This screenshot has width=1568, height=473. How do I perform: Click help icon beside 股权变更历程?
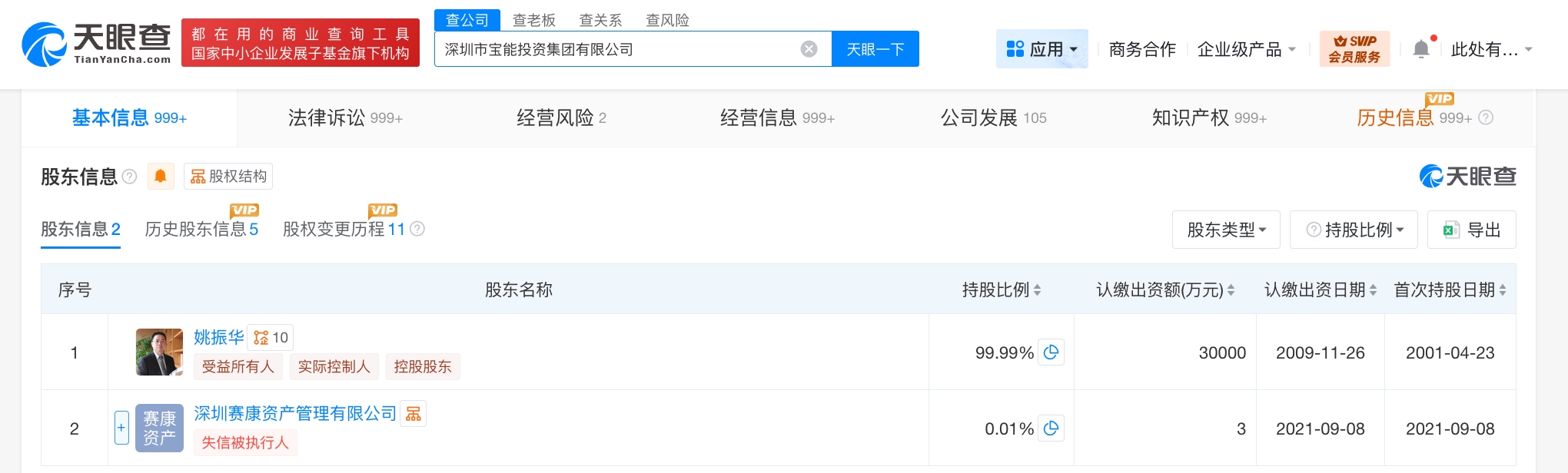[417, 229]
